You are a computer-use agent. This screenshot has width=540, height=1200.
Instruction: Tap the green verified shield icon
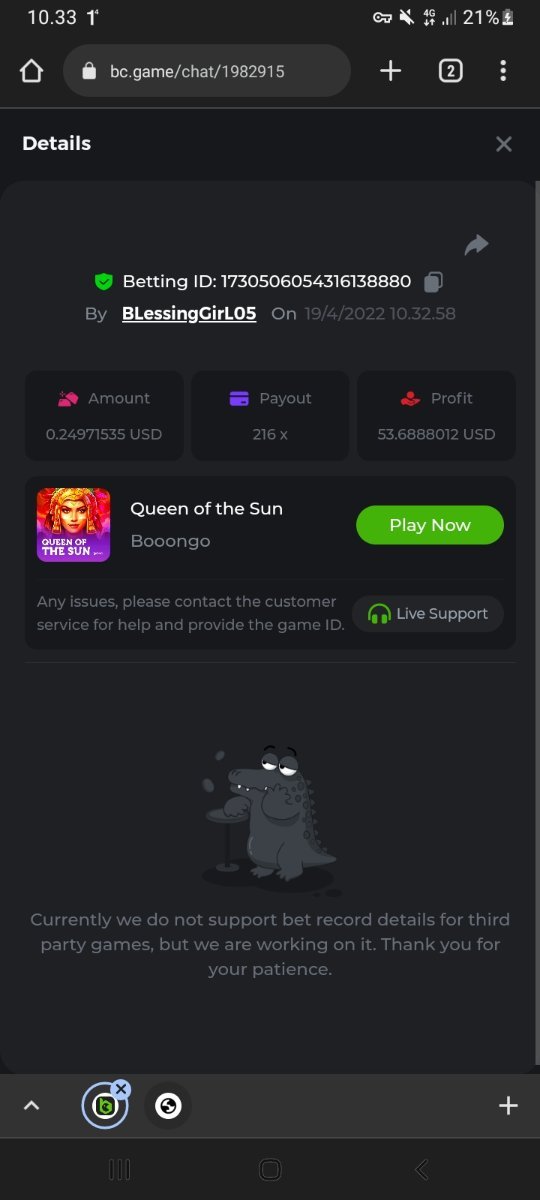tap(104, 281)
